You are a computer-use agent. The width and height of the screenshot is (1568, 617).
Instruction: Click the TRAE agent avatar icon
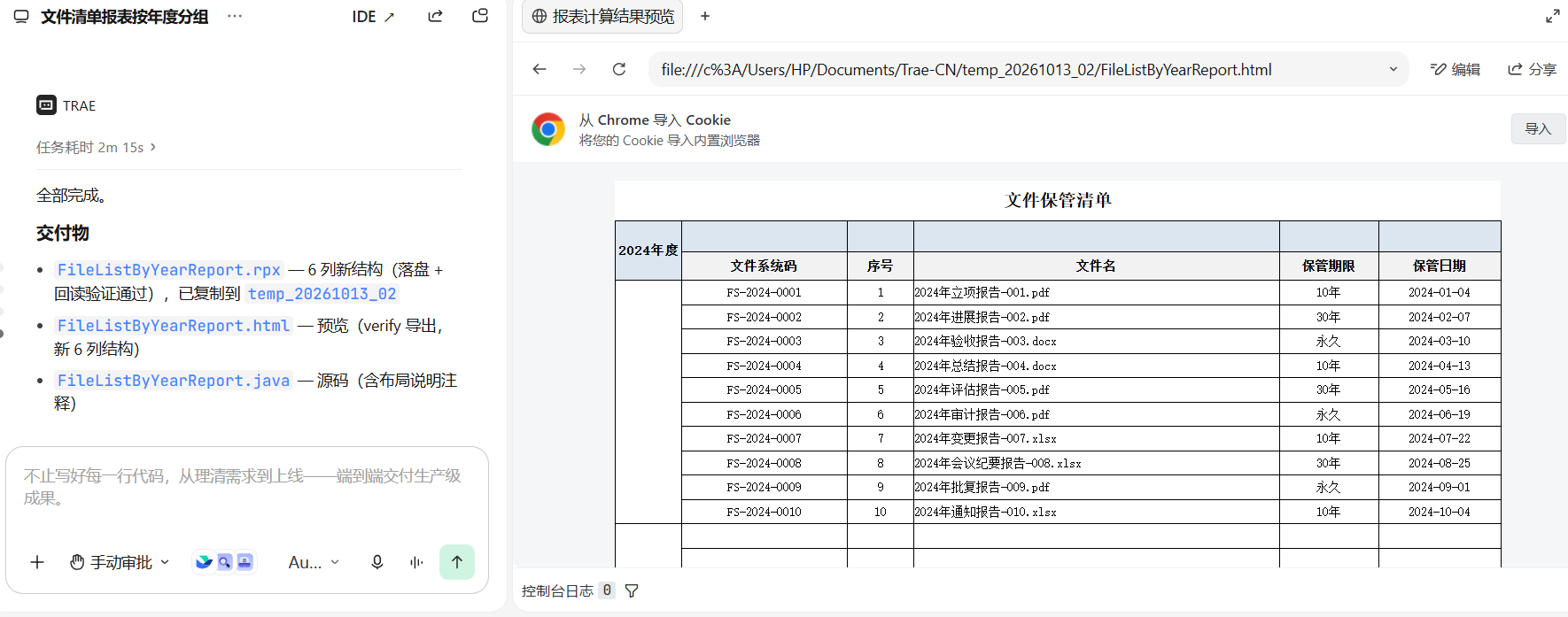[46, 105]
